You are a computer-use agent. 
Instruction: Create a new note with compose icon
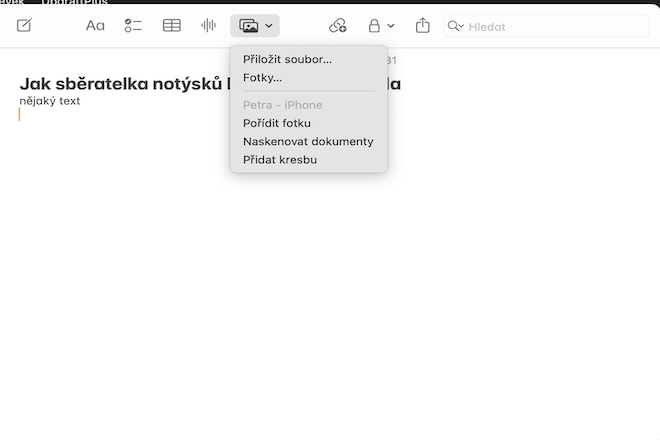pos(24,26)
